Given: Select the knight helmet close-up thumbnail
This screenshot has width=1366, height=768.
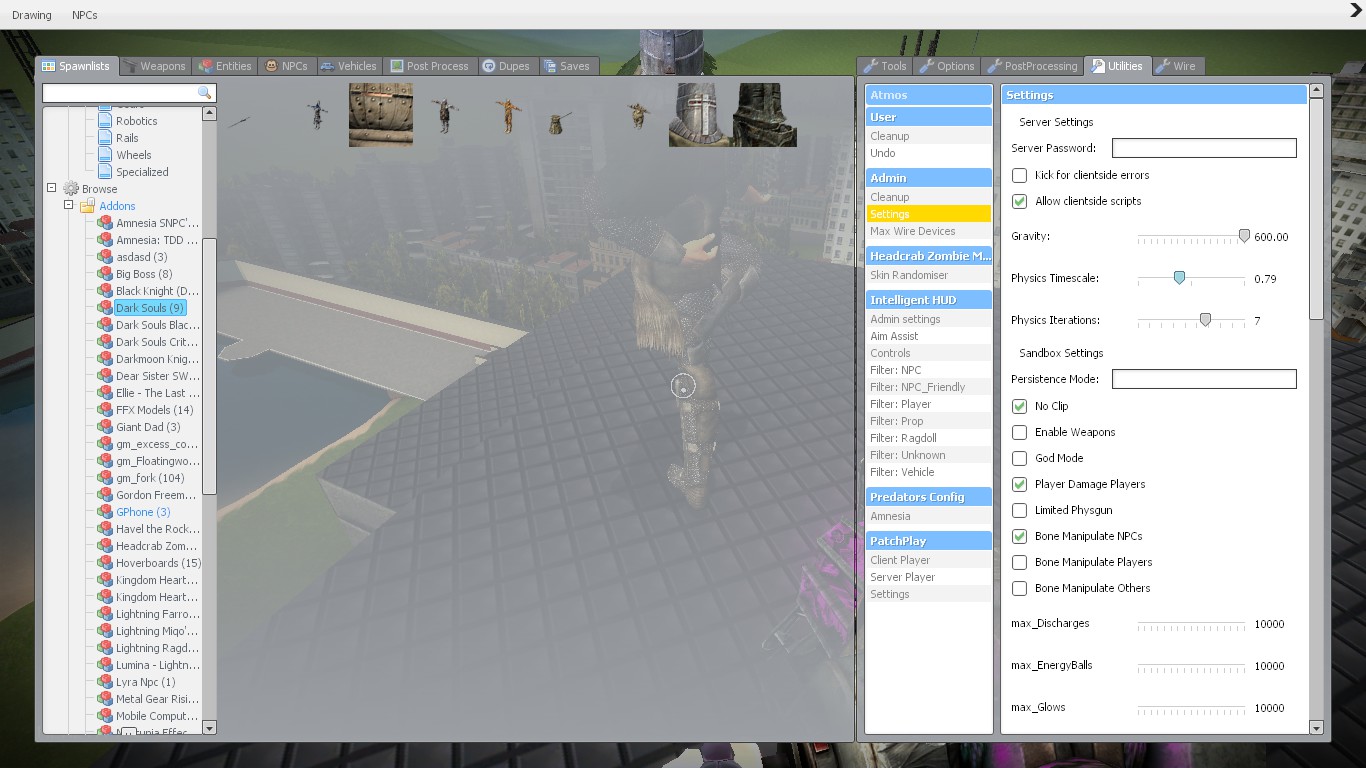Looking at the screenshot, I should (701, 115).
